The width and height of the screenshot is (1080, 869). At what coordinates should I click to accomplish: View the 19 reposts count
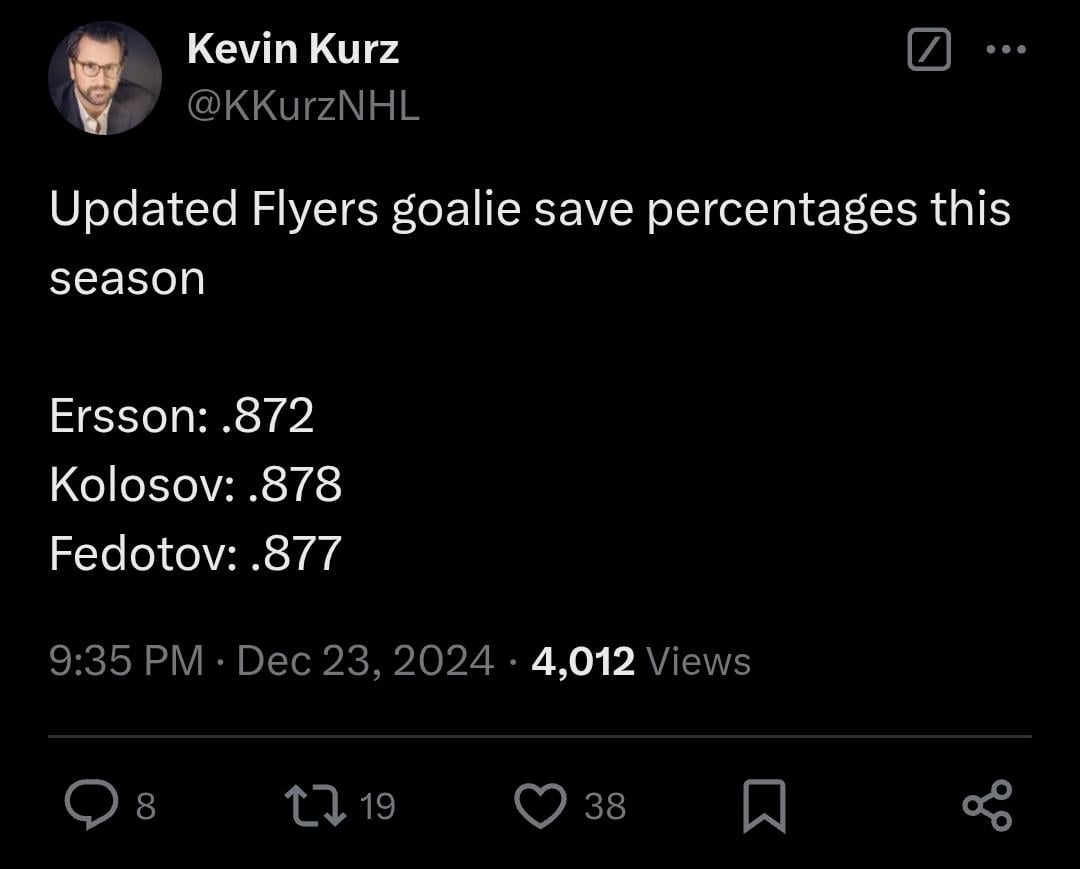(378, 803)
